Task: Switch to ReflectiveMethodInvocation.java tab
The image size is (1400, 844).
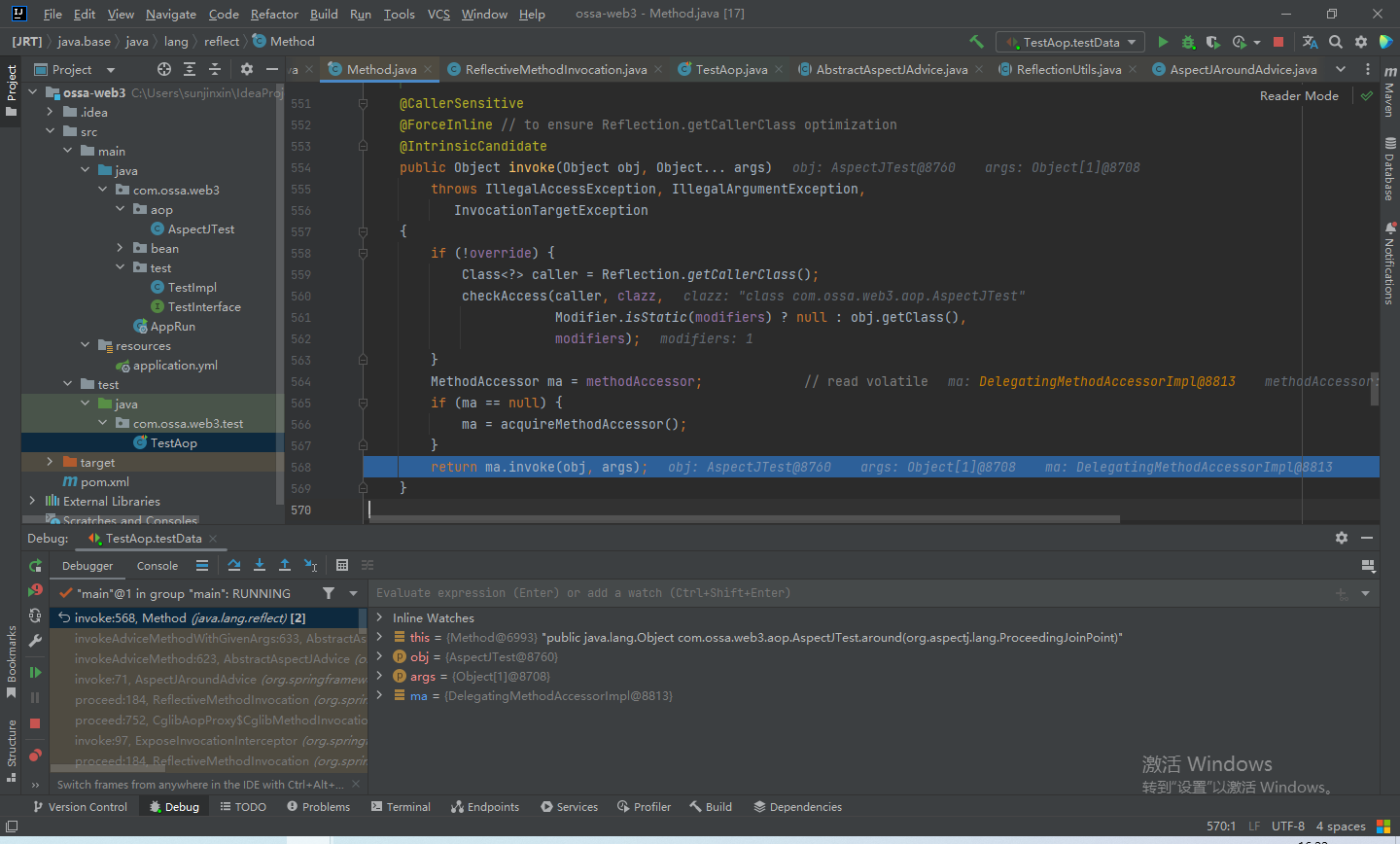Action: coord(555,69)
